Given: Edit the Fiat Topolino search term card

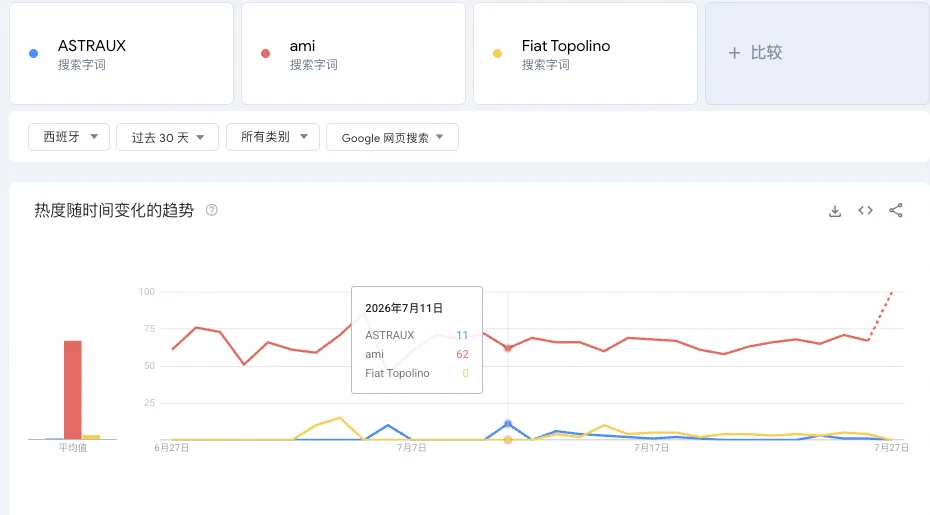Looking at the screenshot, I should (585, 53).
